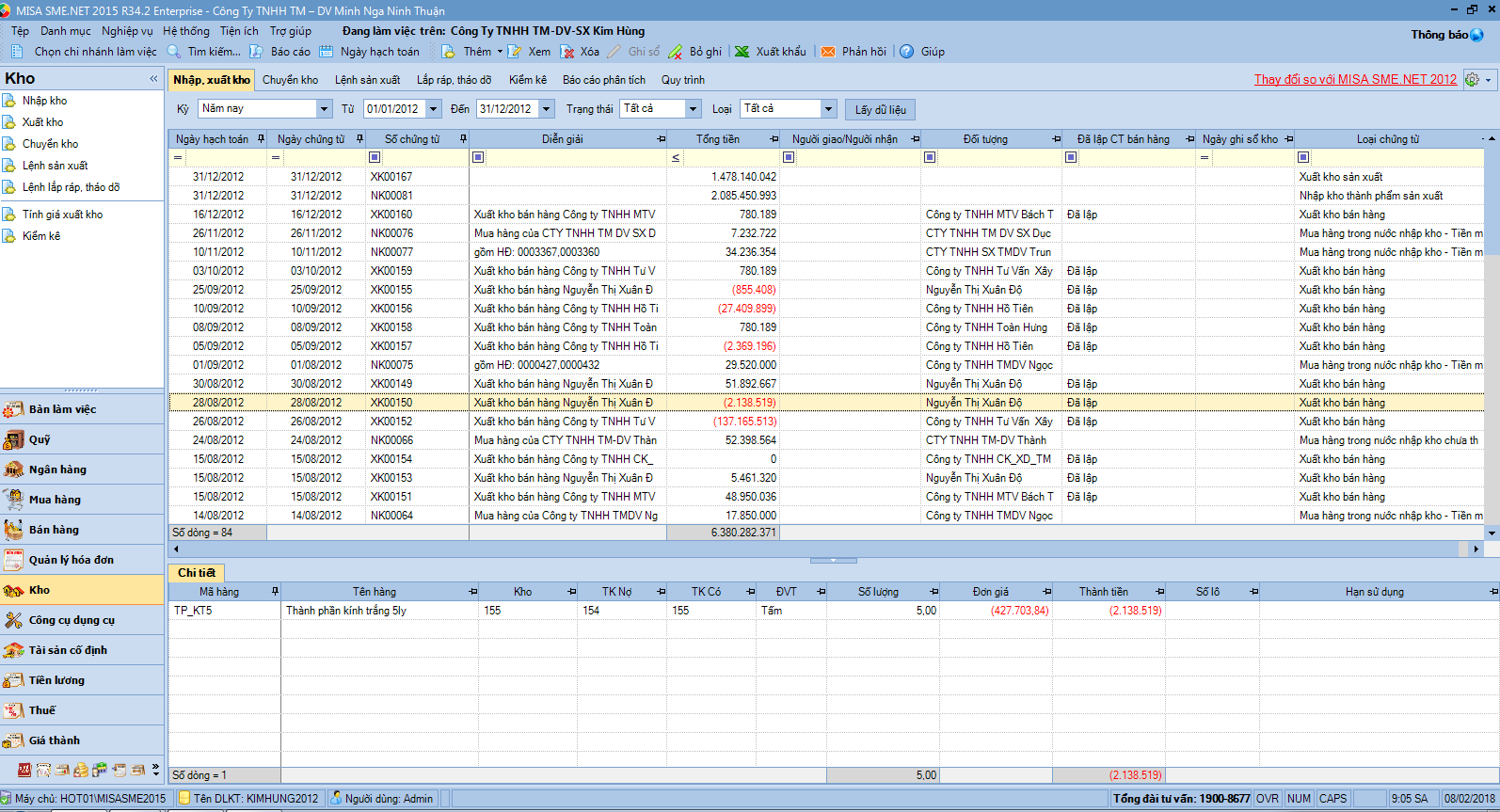
Task: Open the Quỹ cash module
Action: (x=82, y=439)
